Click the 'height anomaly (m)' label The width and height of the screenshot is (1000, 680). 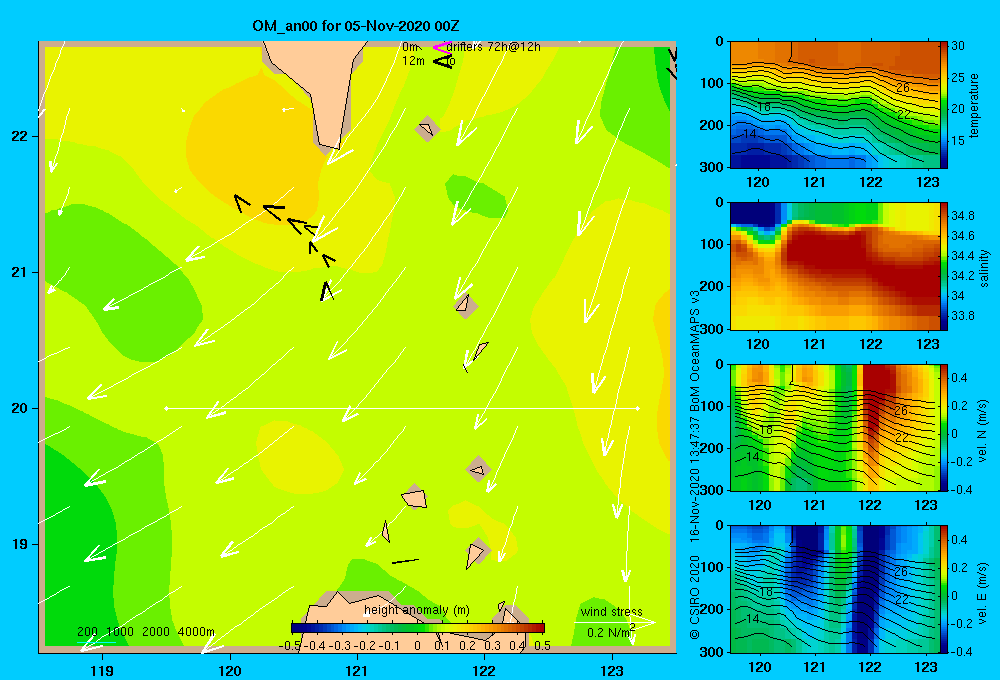pyautogui.click(x=416, y=610)
